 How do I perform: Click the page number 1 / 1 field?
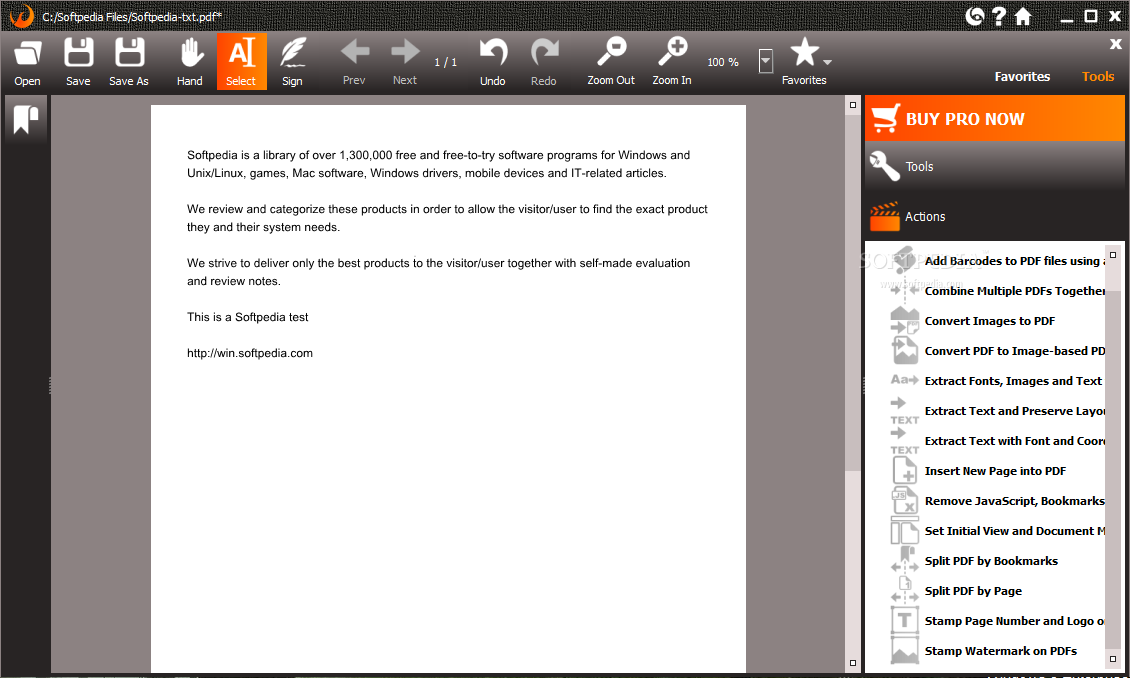click(x=445, y=63)
